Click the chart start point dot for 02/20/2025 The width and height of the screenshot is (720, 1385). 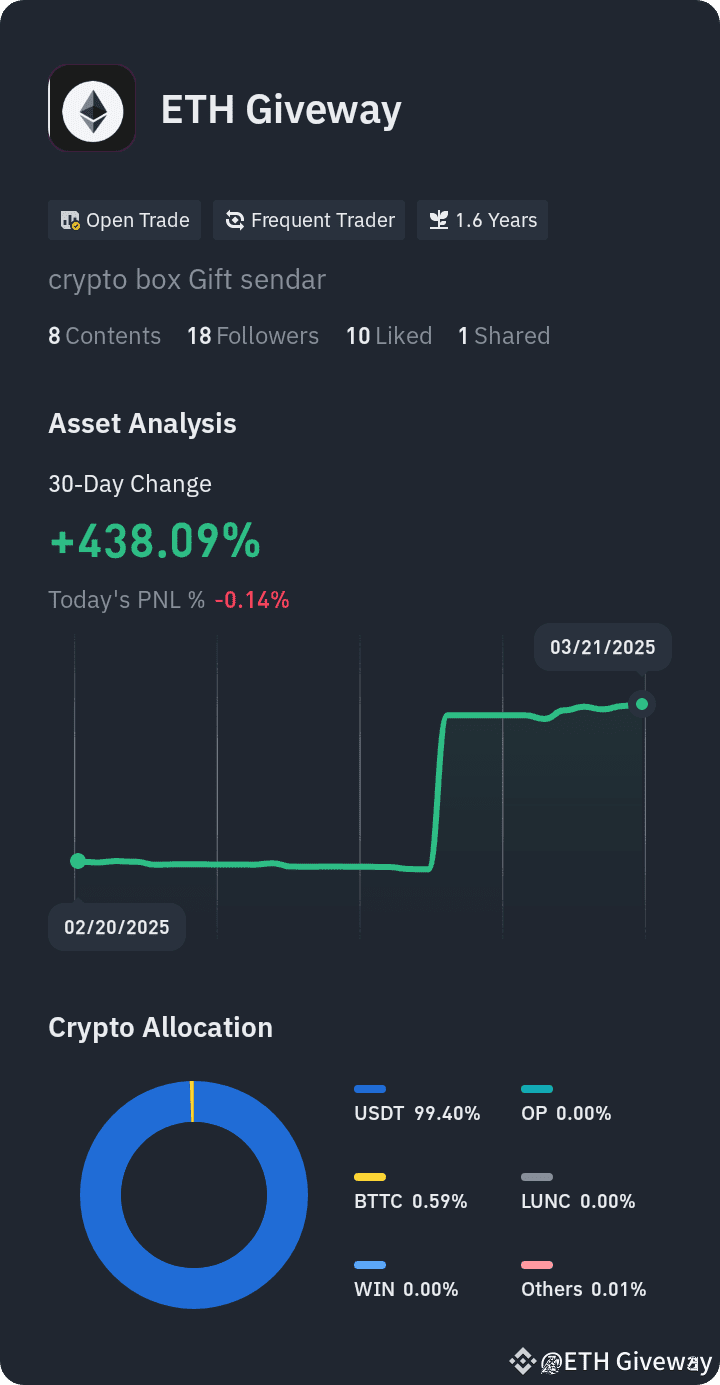77,861
